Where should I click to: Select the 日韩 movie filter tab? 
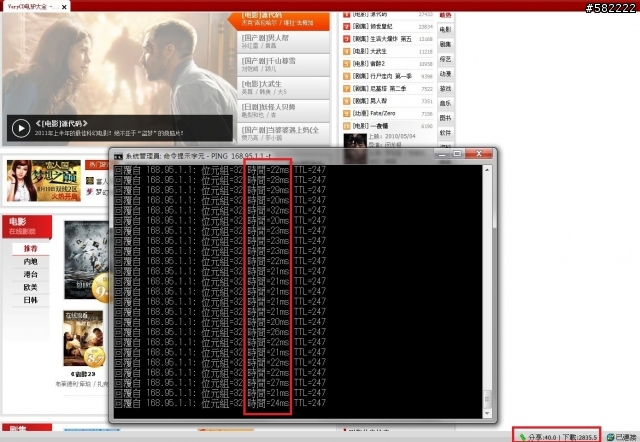31,301
